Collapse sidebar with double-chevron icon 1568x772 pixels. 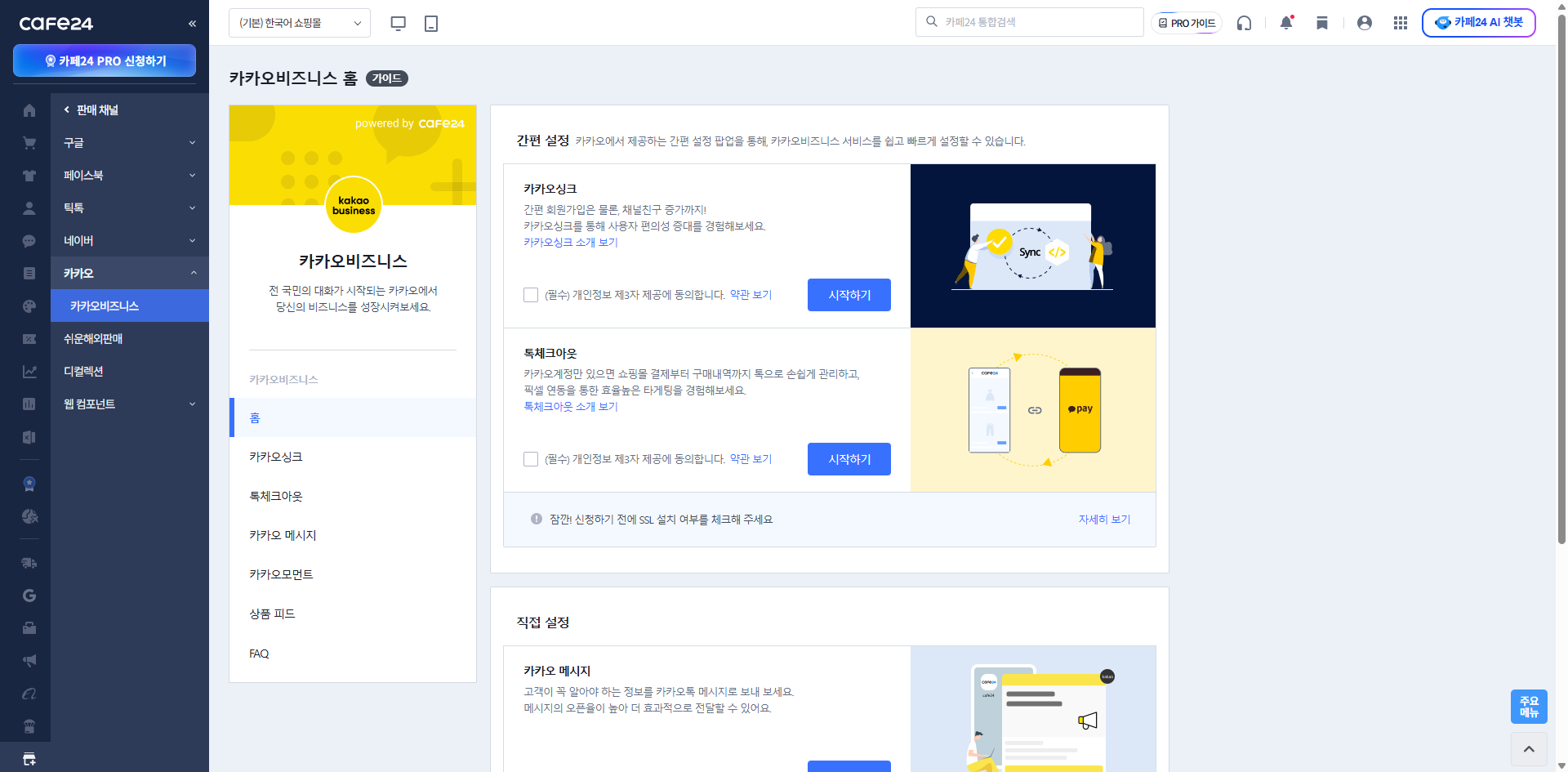click(x=192, y=24)
